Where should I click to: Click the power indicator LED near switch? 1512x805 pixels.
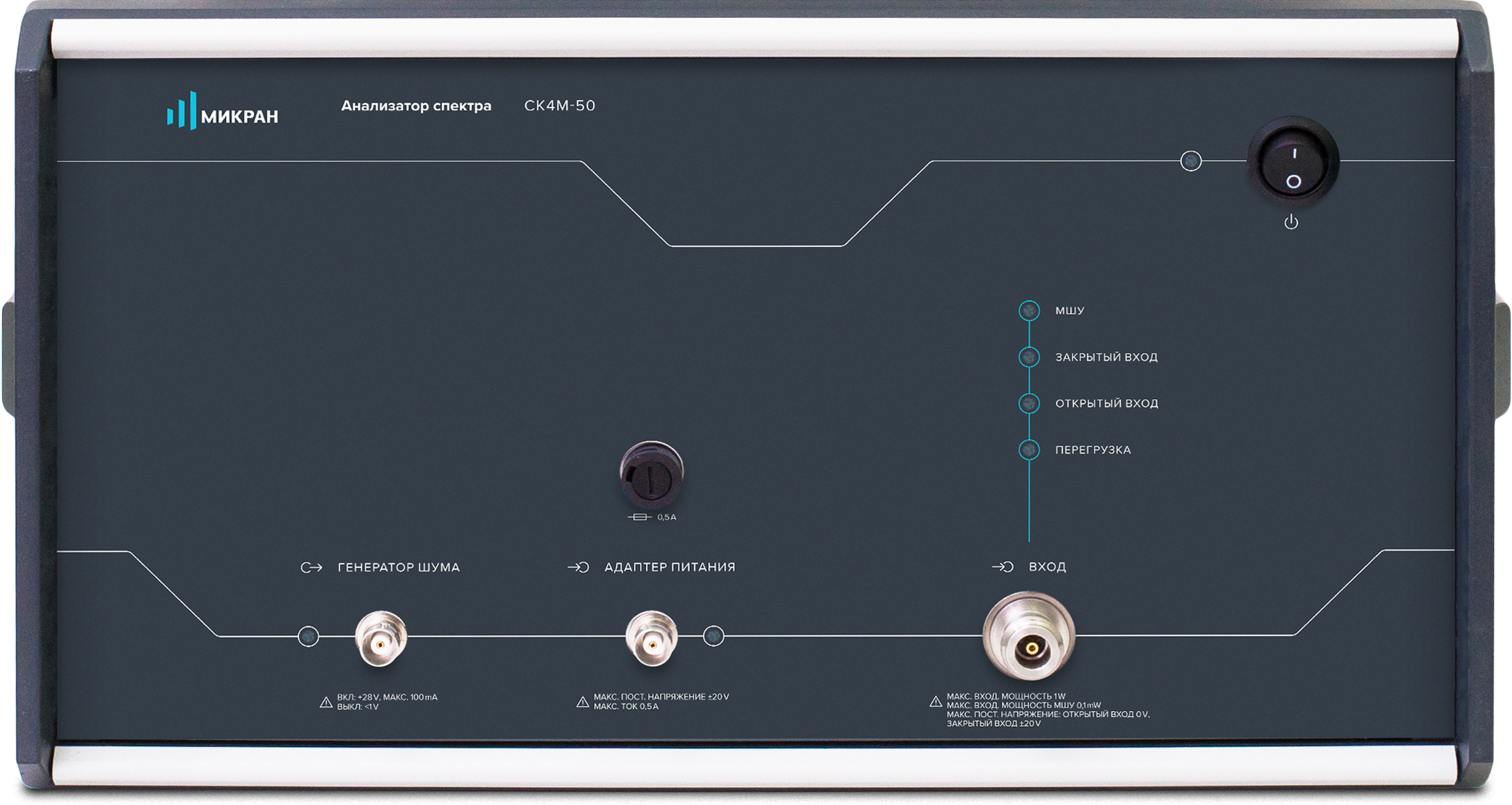[x=1191, y=161]
